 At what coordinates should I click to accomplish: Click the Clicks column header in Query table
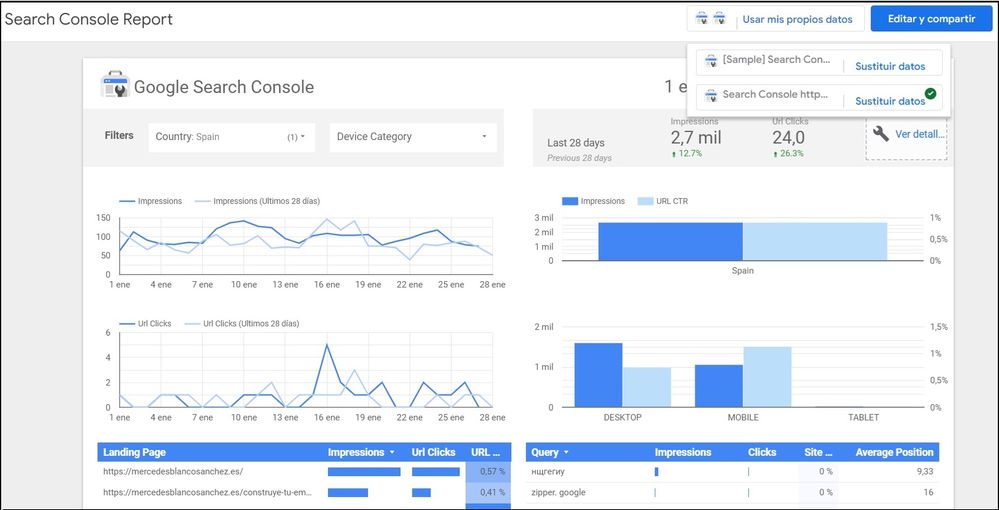[762, 452]
